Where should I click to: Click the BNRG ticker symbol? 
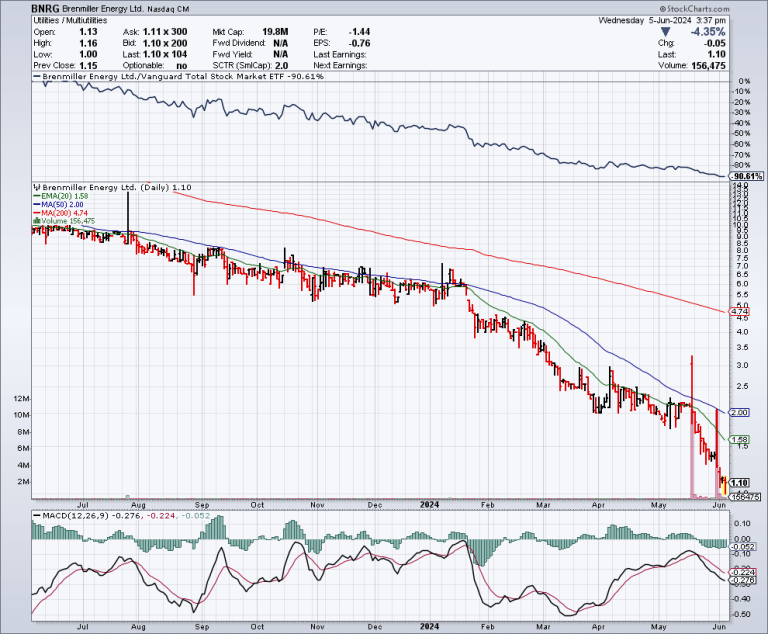tap(46, 9)
